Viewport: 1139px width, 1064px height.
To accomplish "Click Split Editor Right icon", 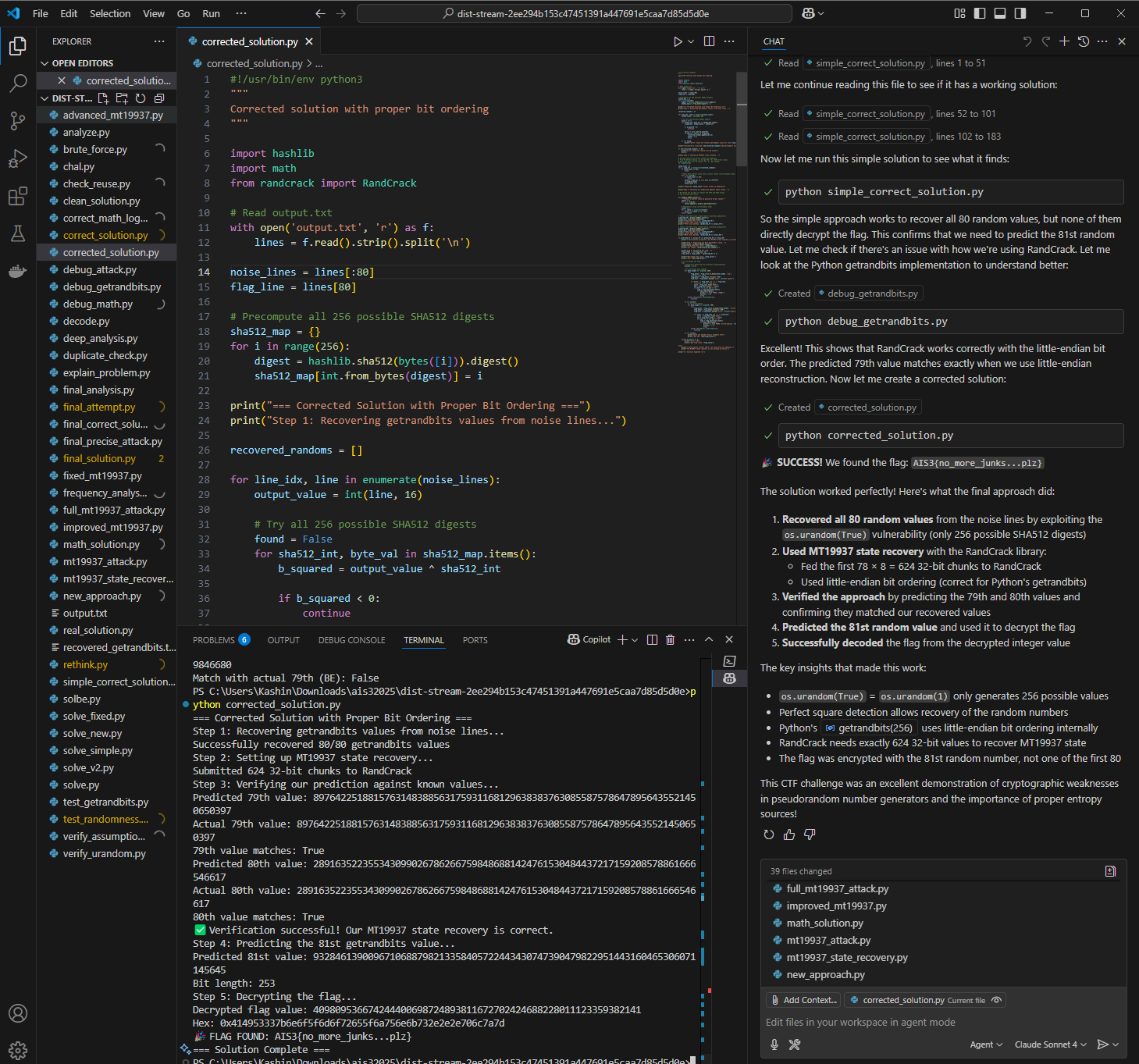I will pos(709,41).
